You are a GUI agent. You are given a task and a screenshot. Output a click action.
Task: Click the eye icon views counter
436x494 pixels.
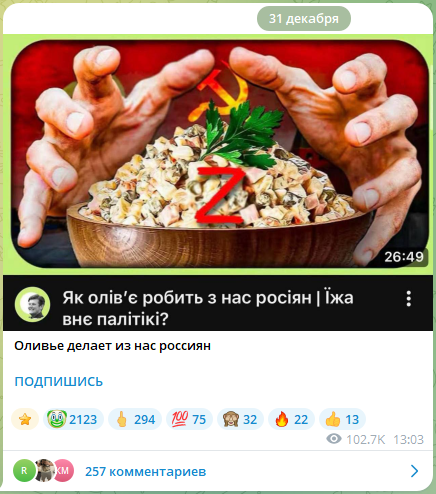tap(334, 439)
